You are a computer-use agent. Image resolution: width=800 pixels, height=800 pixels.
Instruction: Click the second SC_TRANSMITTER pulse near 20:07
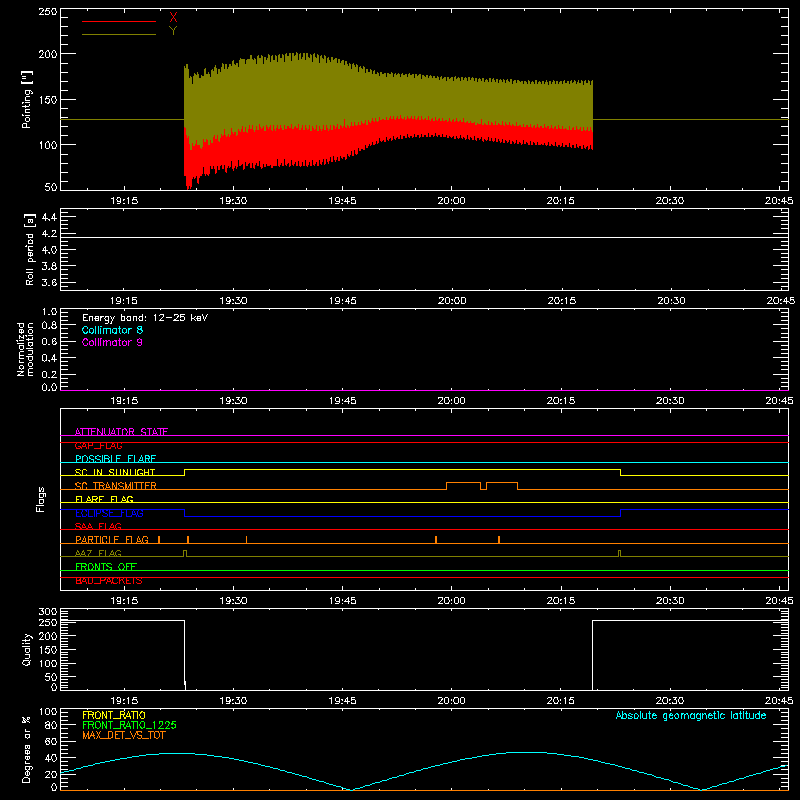point(502,483)
